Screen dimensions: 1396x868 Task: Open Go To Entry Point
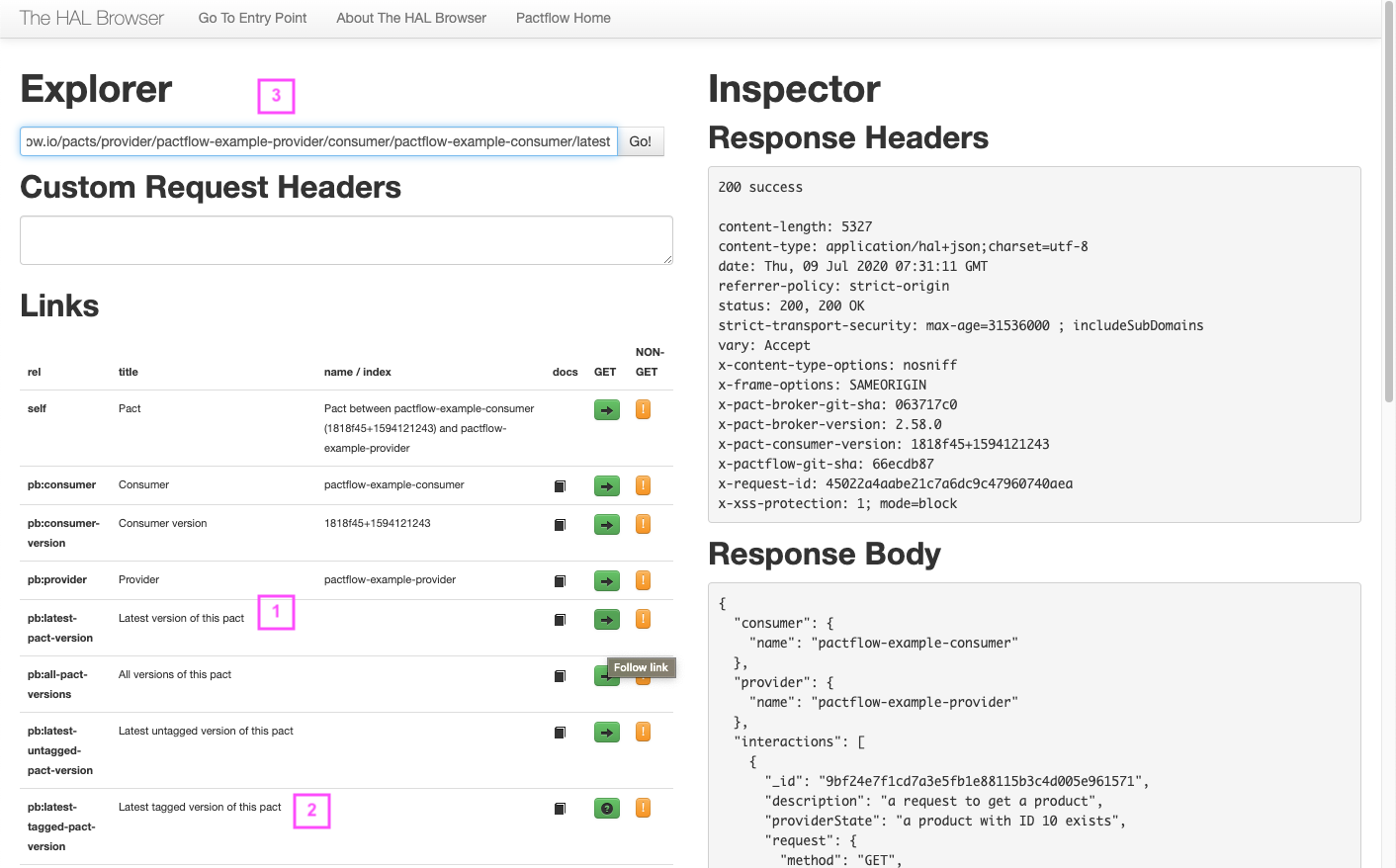click(252, 18)
